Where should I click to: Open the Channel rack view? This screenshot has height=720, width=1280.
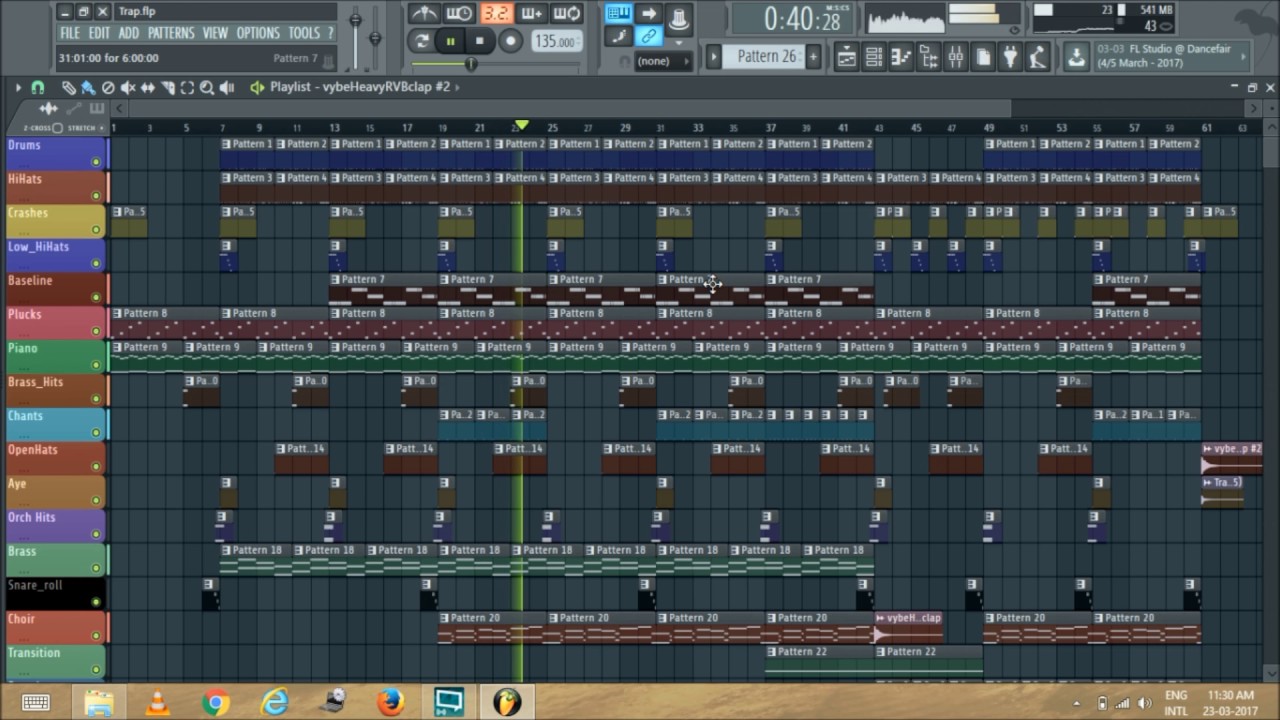873,56
